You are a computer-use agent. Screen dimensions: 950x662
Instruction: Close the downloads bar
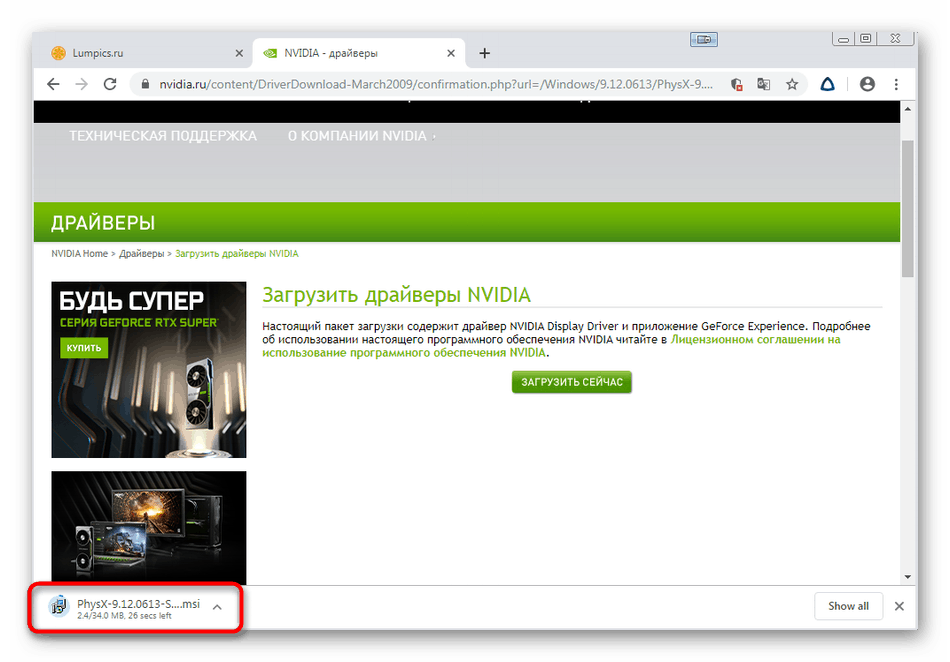pos(899,606)
